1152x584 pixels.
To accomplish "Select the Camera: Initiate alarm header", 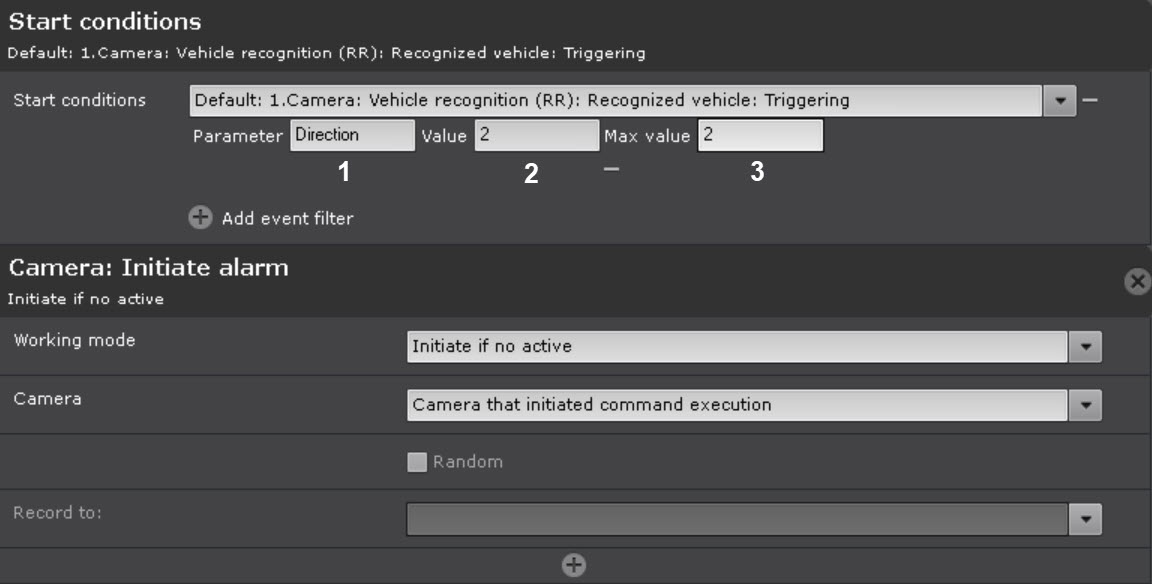I will pos(149,268).
